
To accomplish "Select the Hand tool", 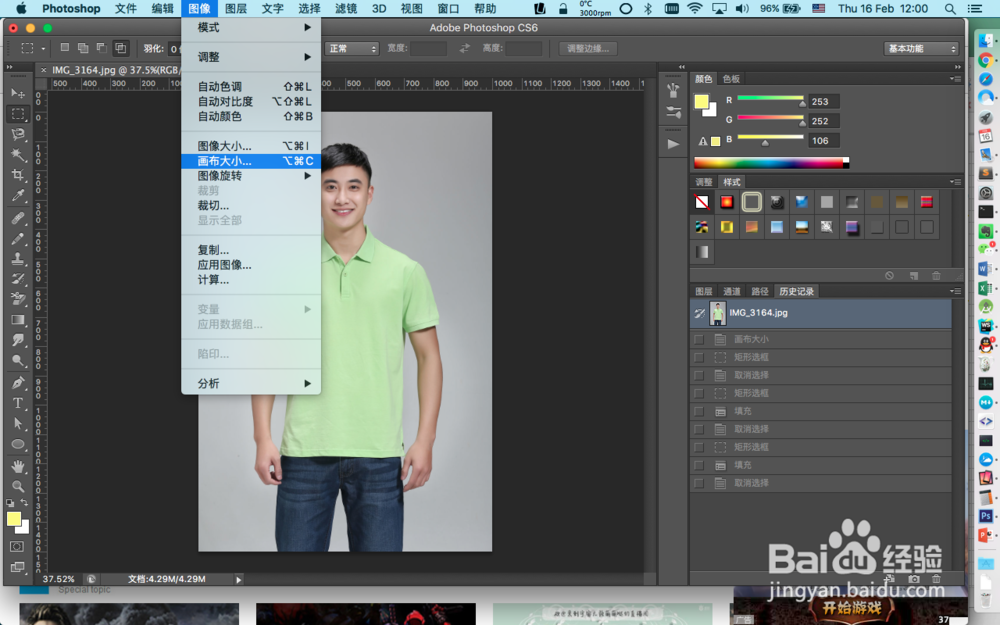I will (x=18, y=466).
